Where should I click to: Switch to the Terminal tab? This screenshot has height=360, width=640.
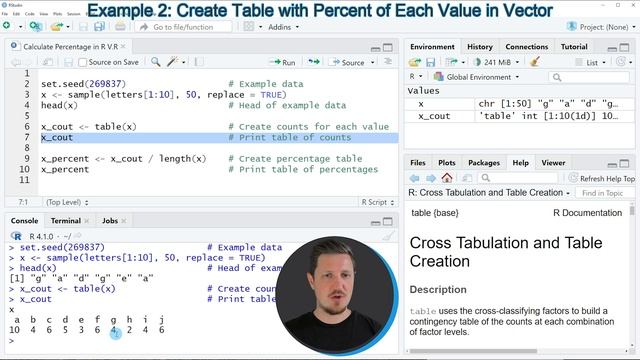[x=65, y=220]
